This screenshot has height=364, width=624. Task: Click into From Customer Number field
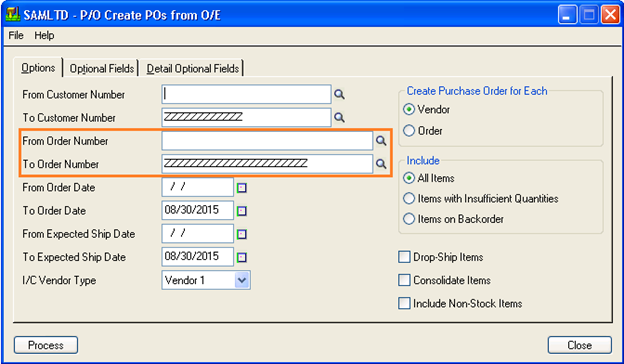click(246, 94)
